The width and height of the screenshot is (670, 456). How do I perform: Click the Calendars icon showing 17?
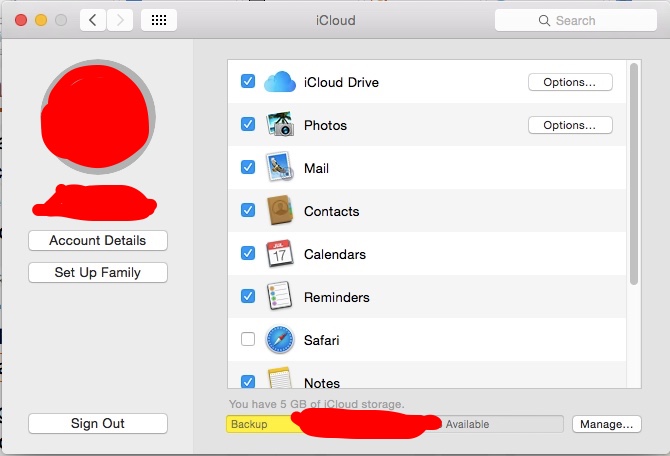pyautogui.click(x=280, y=253)
